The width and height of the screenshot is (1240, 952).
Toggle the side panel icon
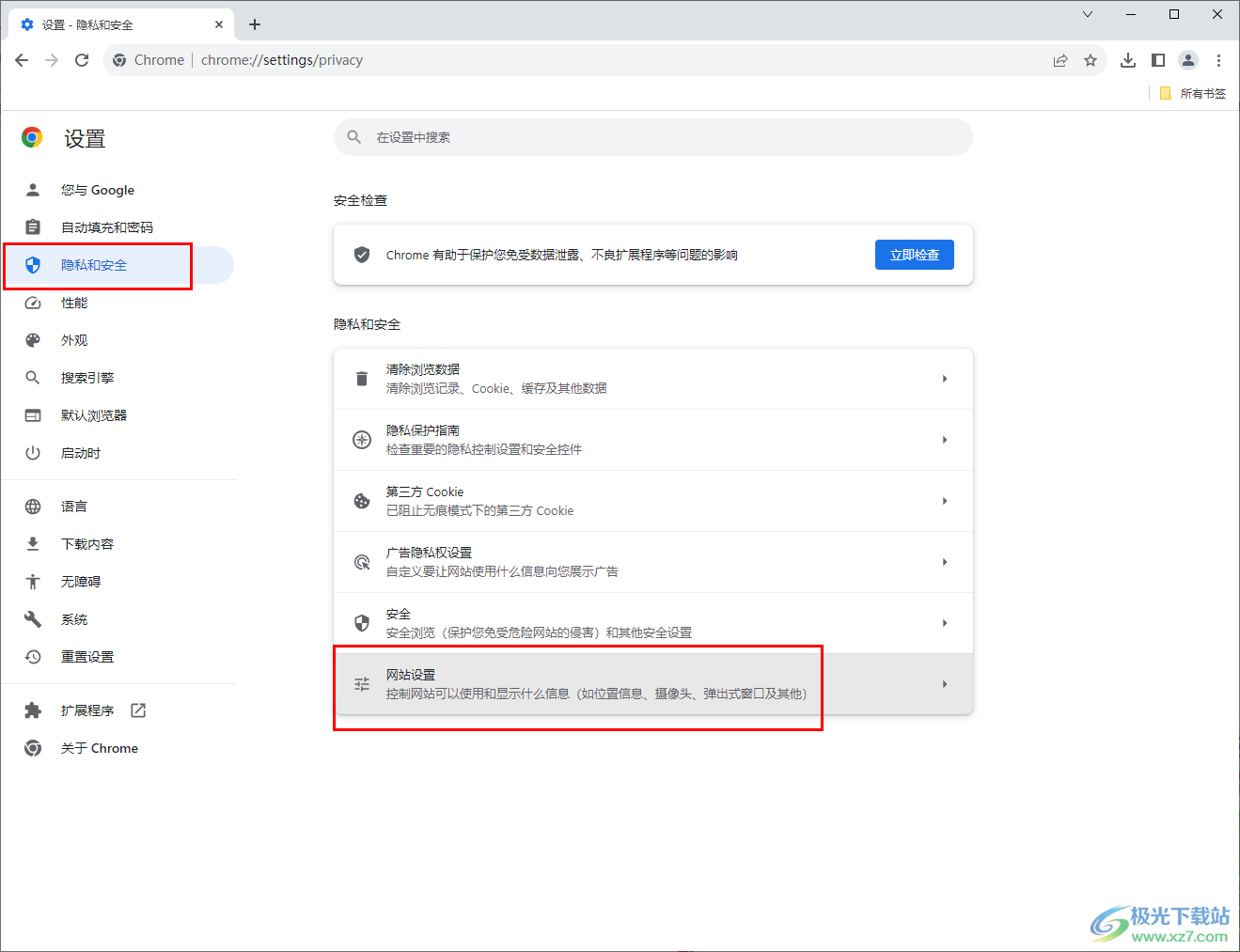click(1158, 60)
